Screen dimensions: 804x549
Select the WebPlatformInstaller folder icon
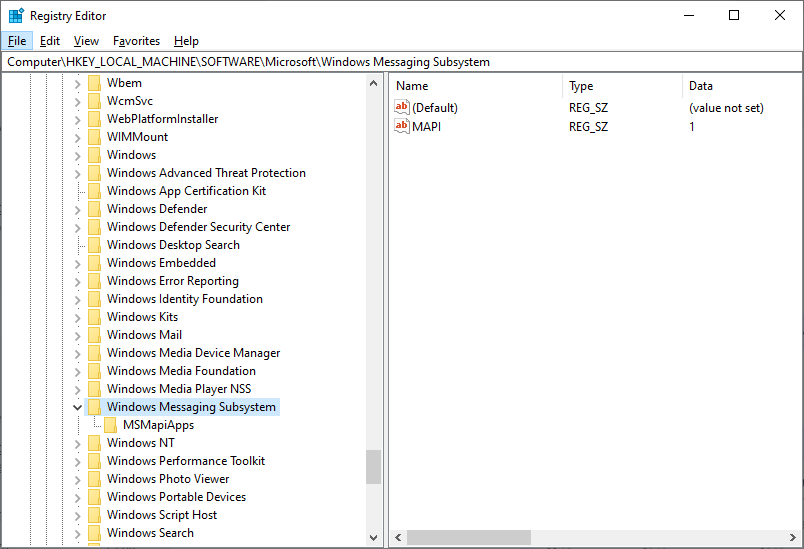click(x=94, y=119)
